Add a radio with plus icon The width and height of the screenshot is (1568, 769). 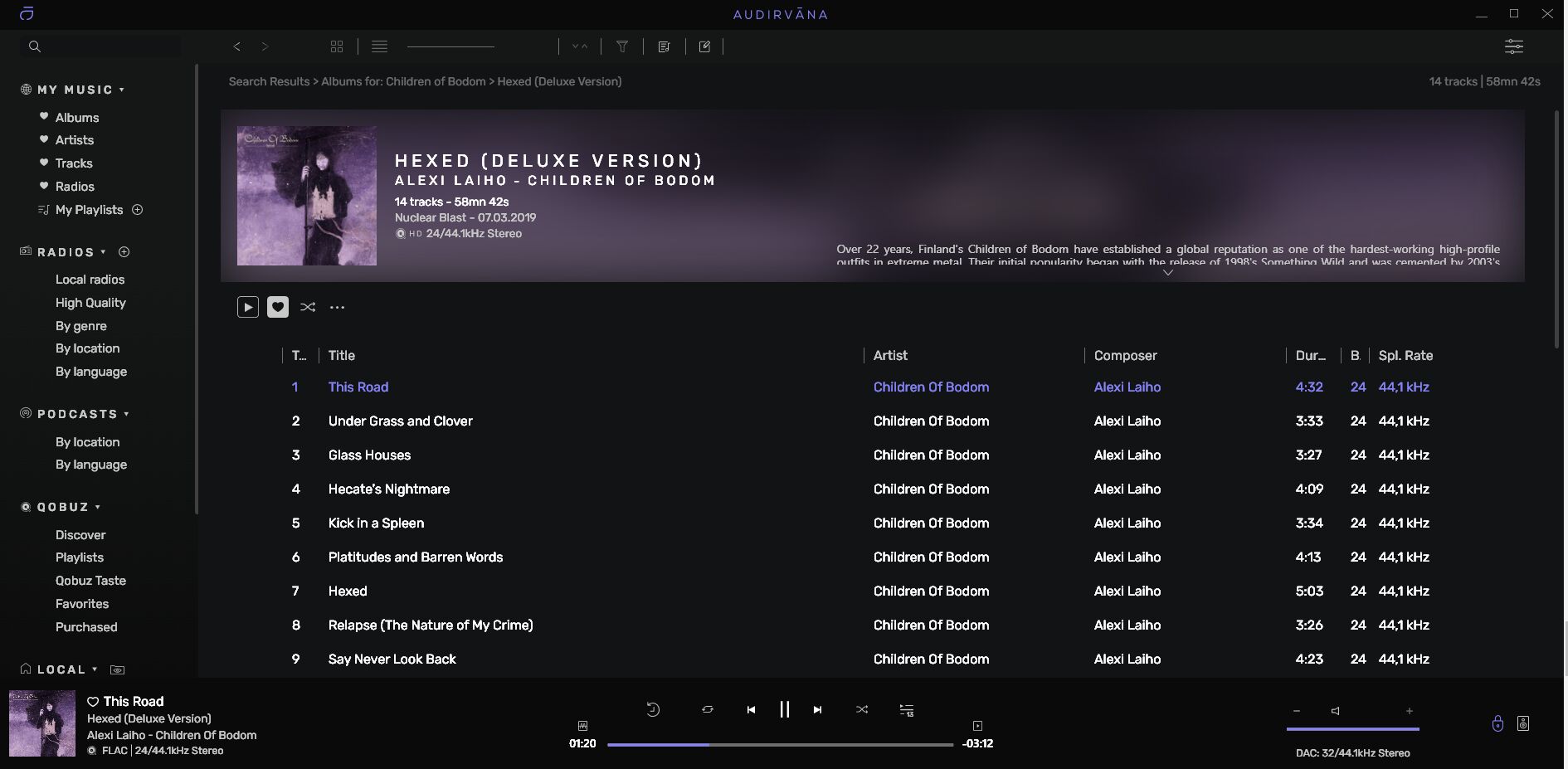124,252
